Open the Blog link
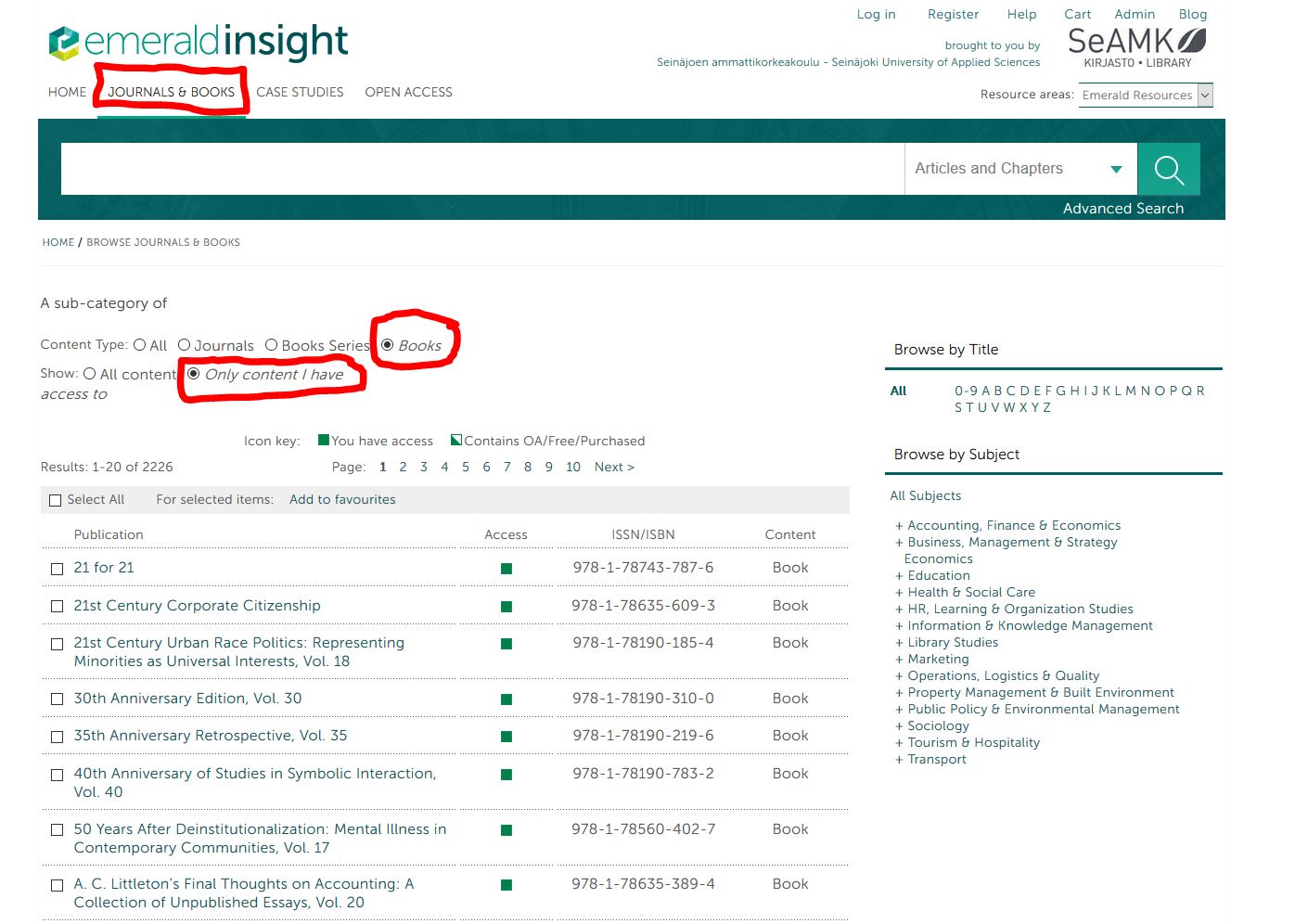 pos(1193,14)
